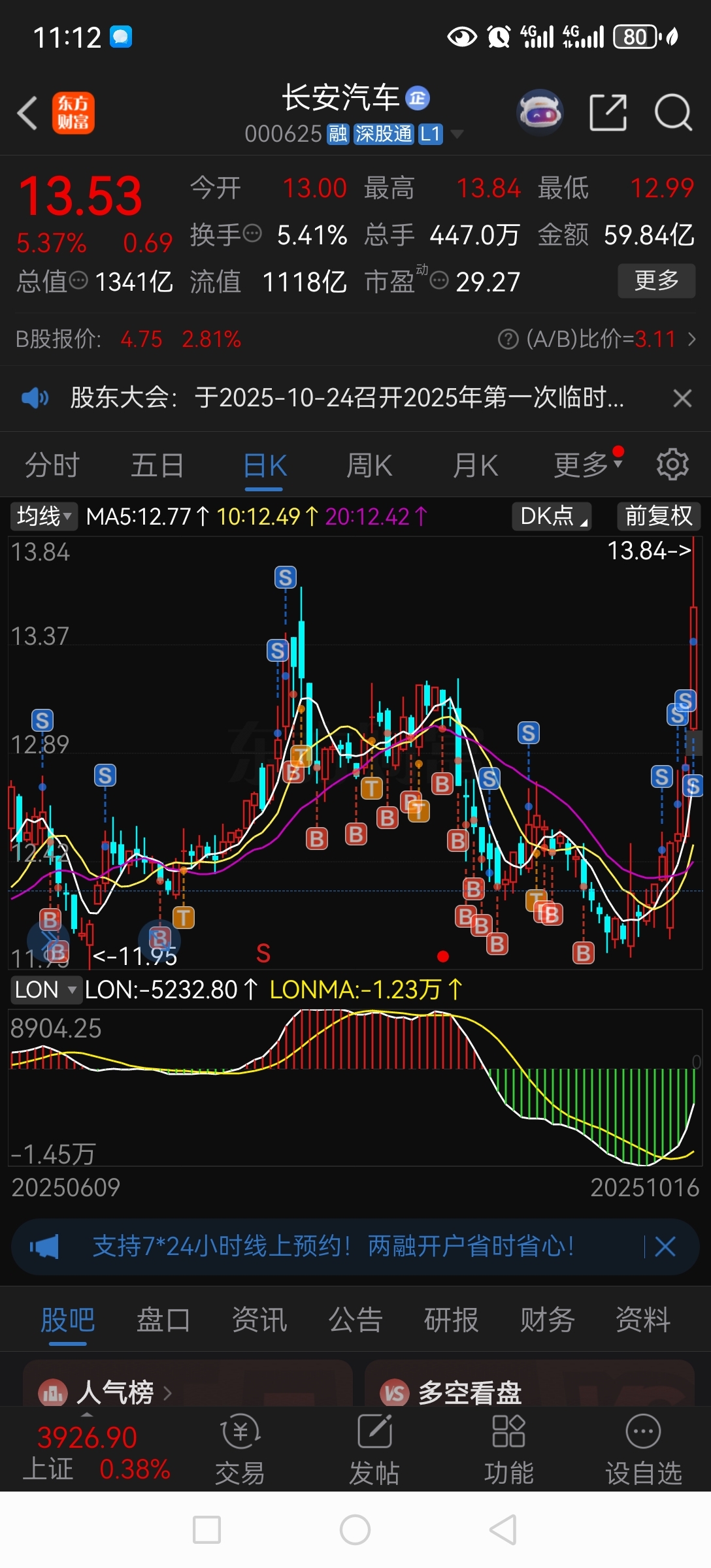Screen dimensions: 711x1568
Task: Switch to the 资料 tab
Action: tap(644, 1320)
